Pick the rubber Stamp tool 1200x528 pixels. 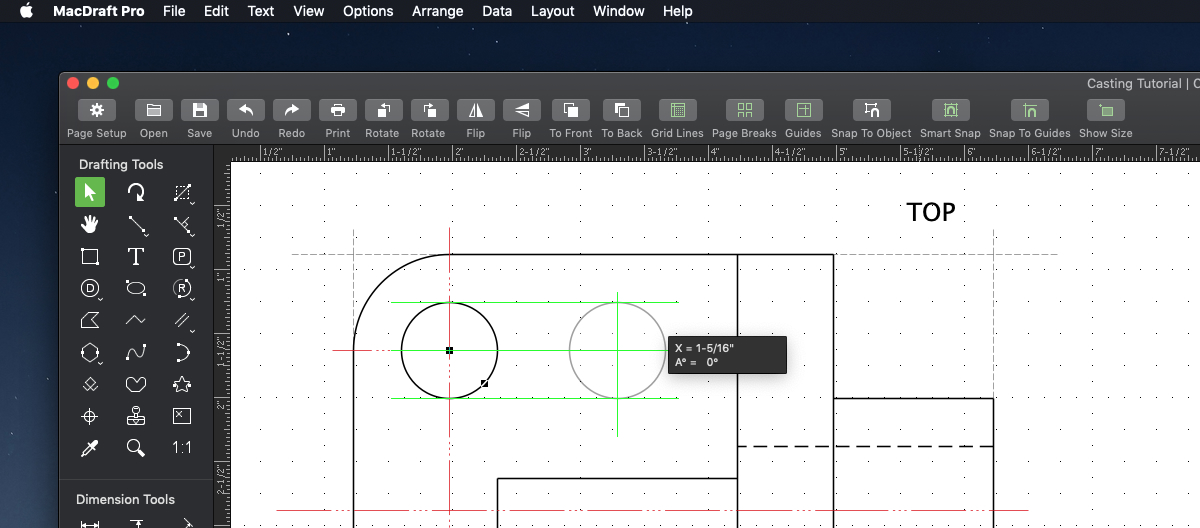[x=136, y=416]
